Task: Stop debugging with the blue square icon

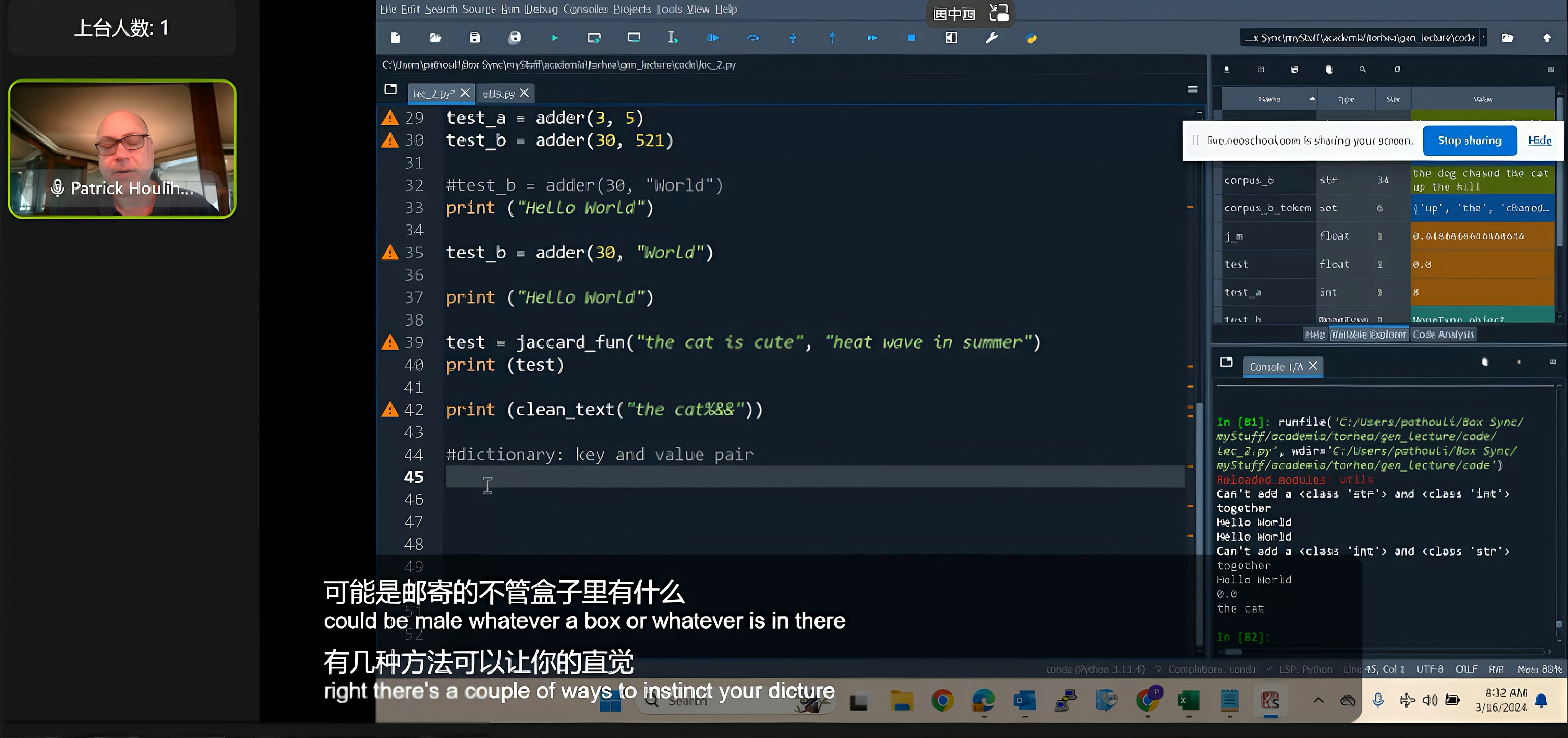Action: tap(911, 38)
